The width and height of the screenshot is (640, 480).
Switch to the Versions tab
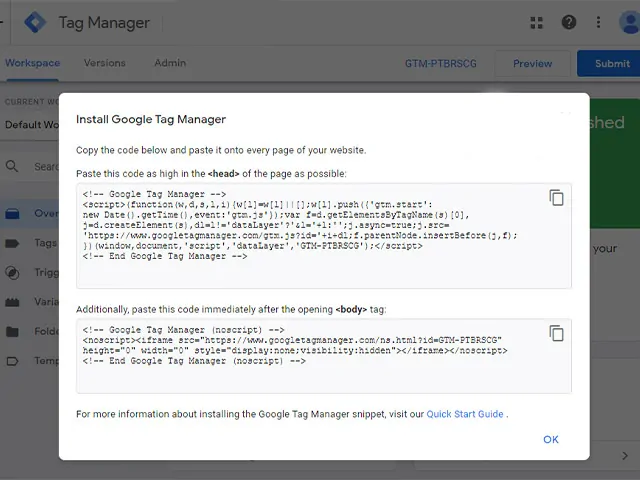[x=105, y=63]
